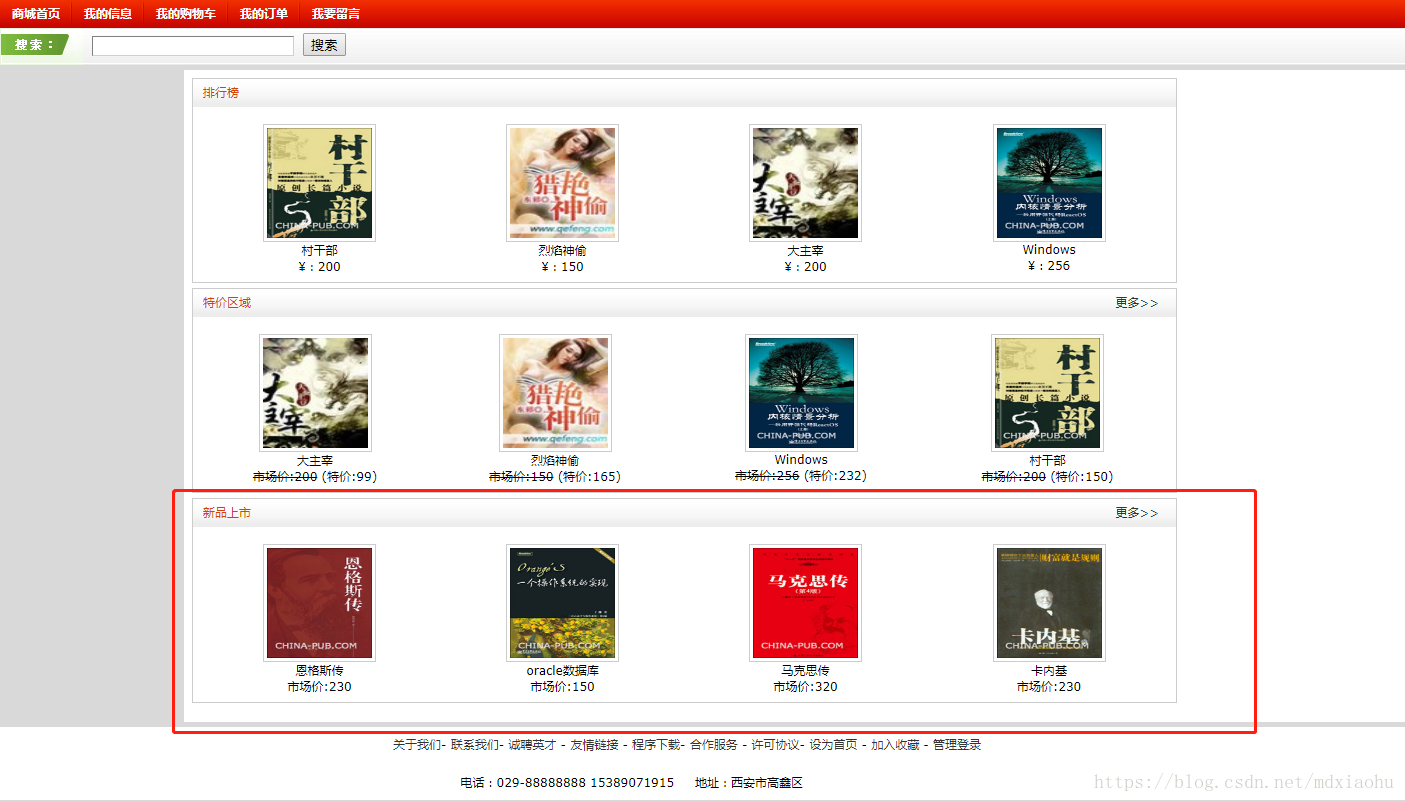The height and width of the screenshot is (802, 1405).
Task: Click 加入收藏 in the footer
Action: (x=895, y=745)
